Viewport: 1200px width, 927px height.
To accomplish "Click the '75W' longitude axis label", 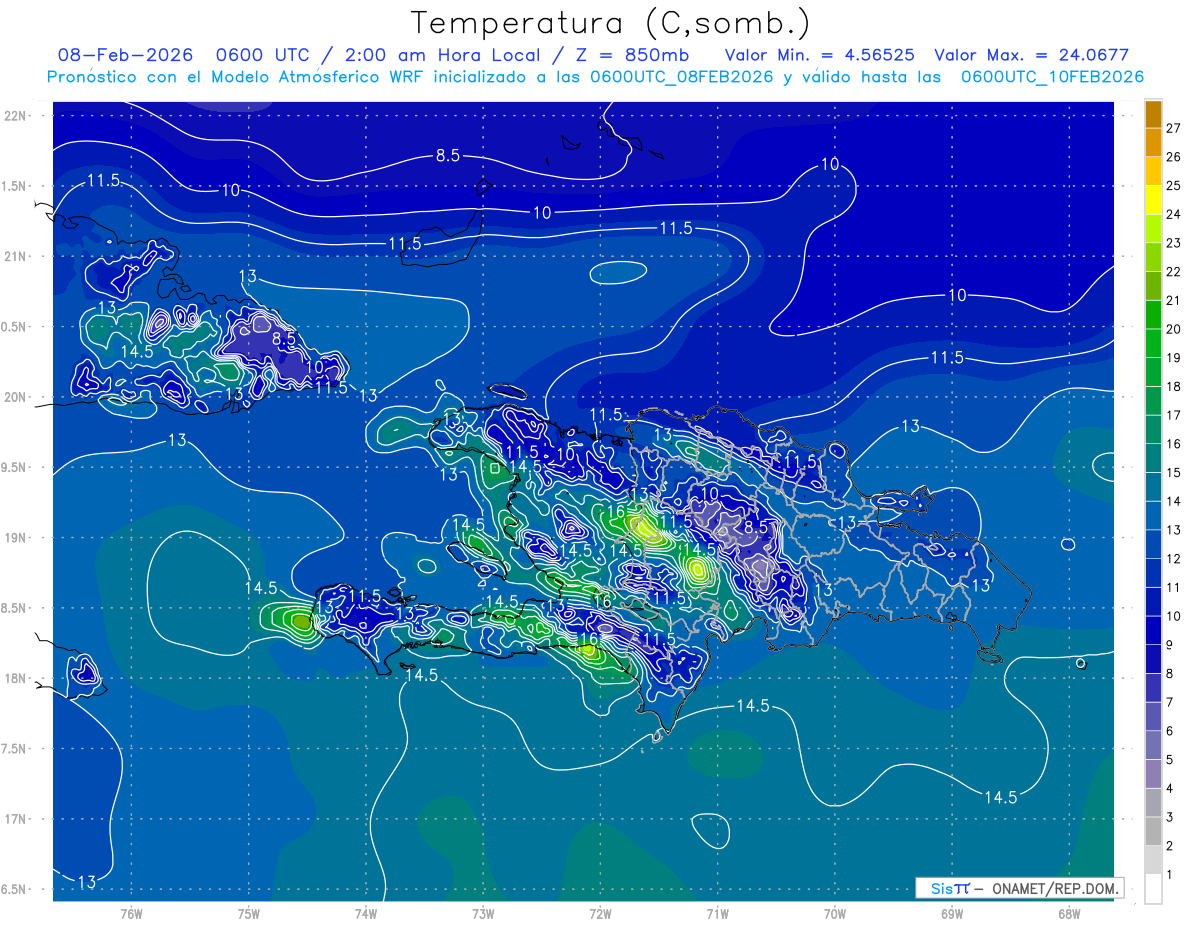I will click(249, 913).
